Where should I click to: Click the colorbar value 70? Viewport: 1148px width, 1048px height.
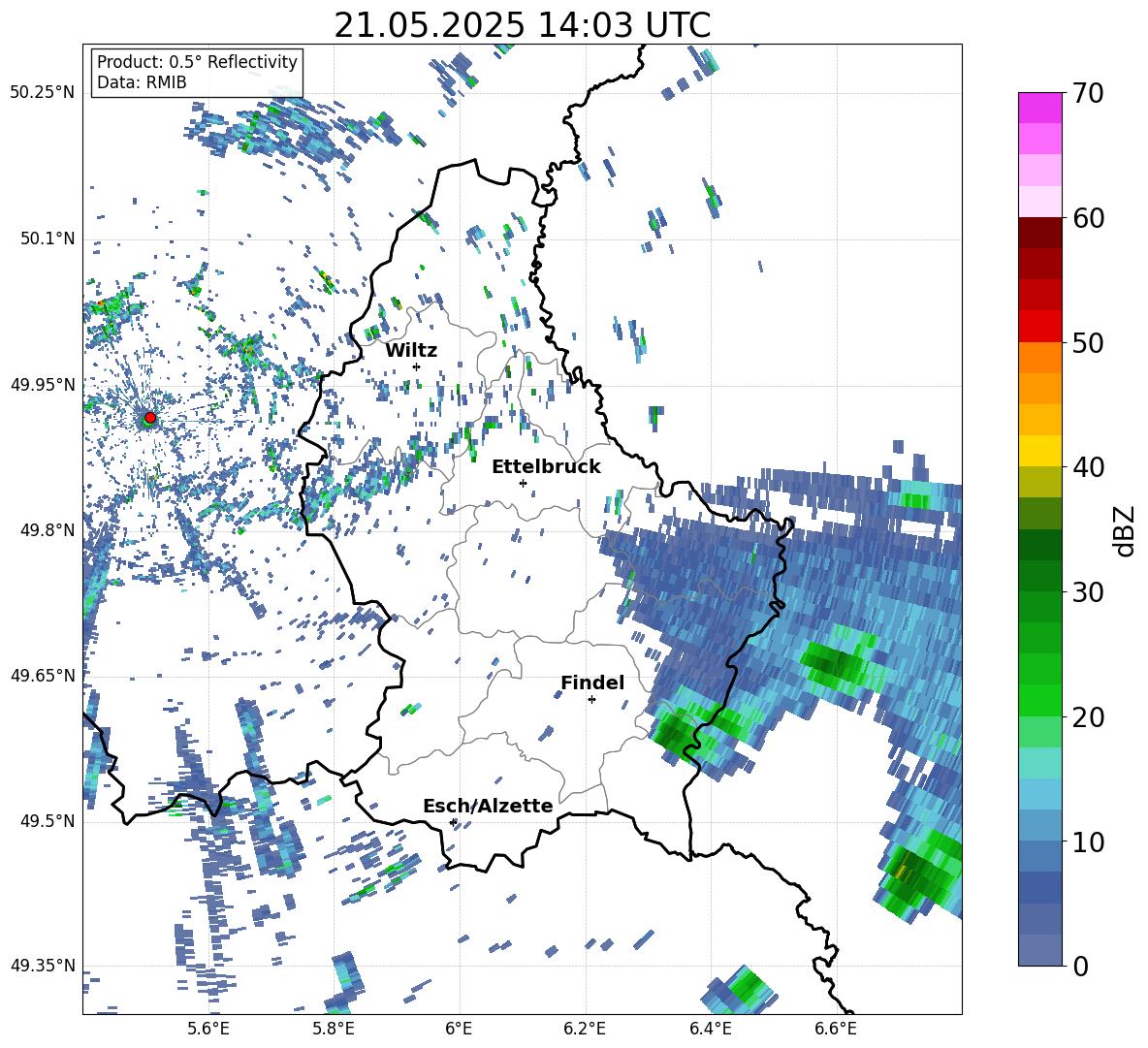pos(1088,94)
